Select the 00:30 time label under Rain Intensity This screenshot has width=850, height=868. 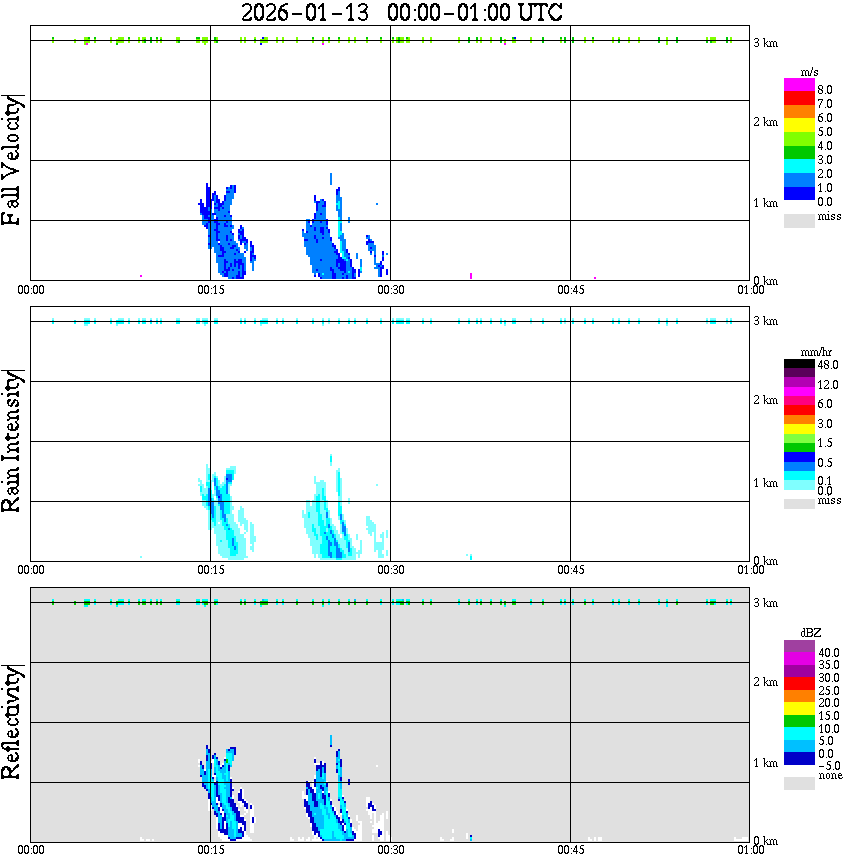point(390,570)
